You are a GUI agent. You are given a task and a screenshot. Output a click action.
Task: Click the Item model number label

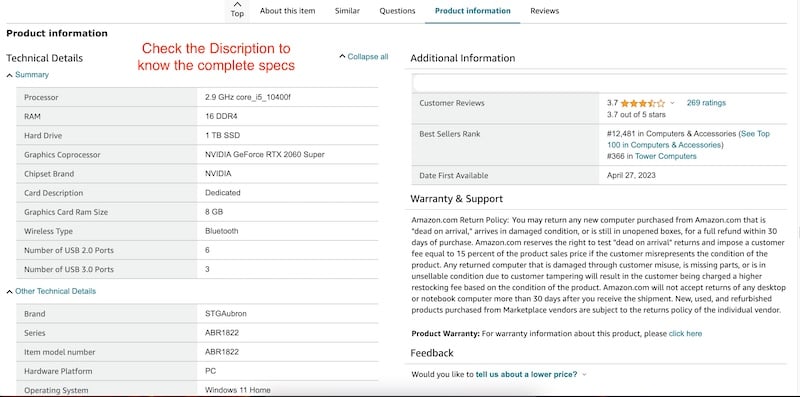click(x=60, y=352)
